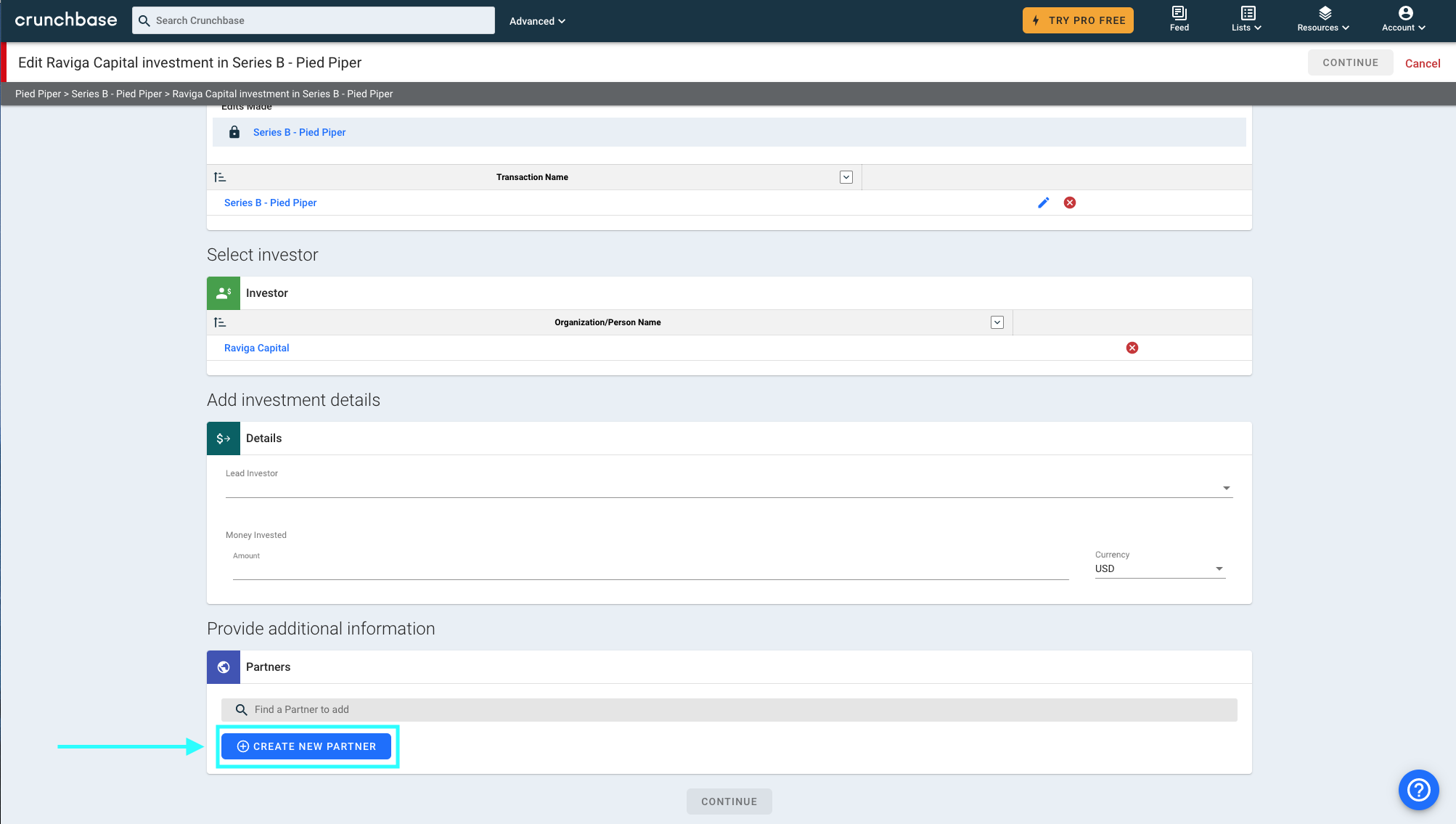The image size is (1456, 824).
Task: Click the lock icon beside Series B
Action: [234, 132]
